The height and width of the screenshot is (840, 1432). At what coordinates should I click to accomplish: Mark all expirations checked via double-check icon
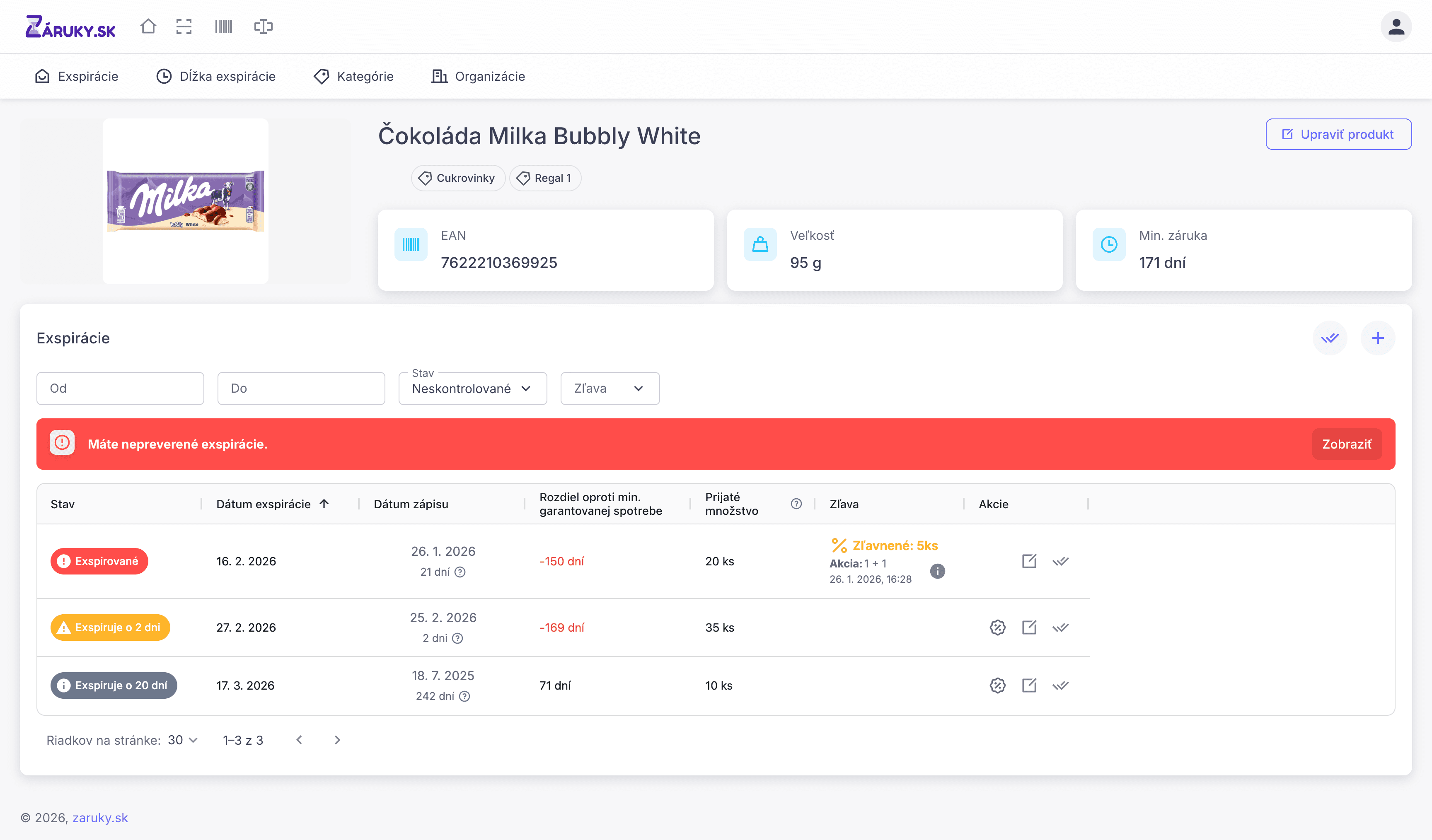point(1330,338)
